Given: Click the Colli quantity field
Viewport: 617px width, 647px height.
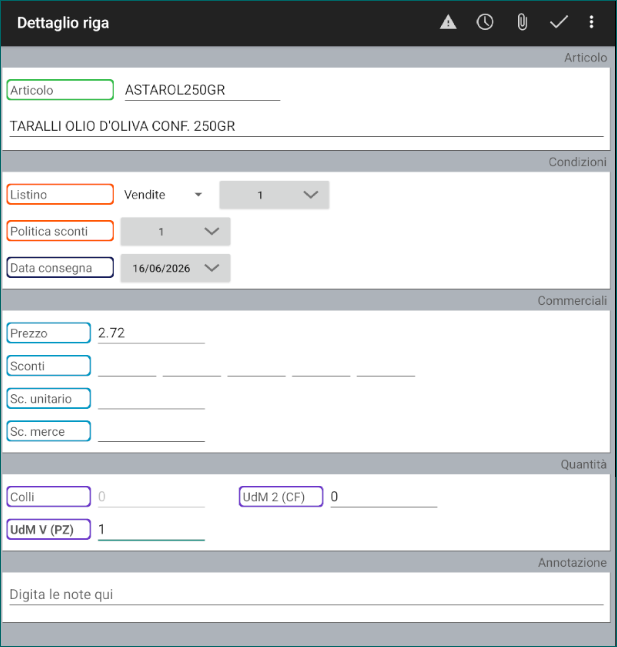Looking at the screenshot, I should [x=151, y=497].
